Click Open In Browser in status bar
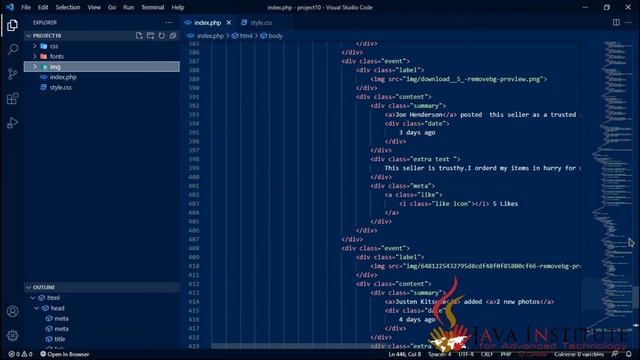Screen dimensions: 640x360 coord(64,354)
